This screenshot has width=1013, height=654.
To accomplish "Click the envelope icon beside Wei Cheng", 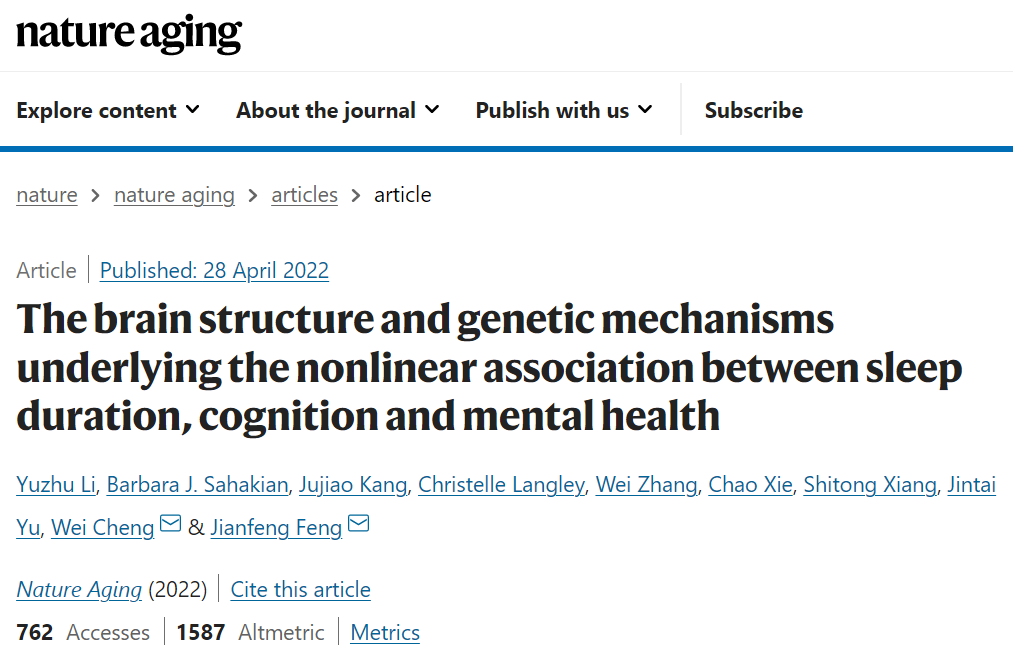I will pos(171,523).
